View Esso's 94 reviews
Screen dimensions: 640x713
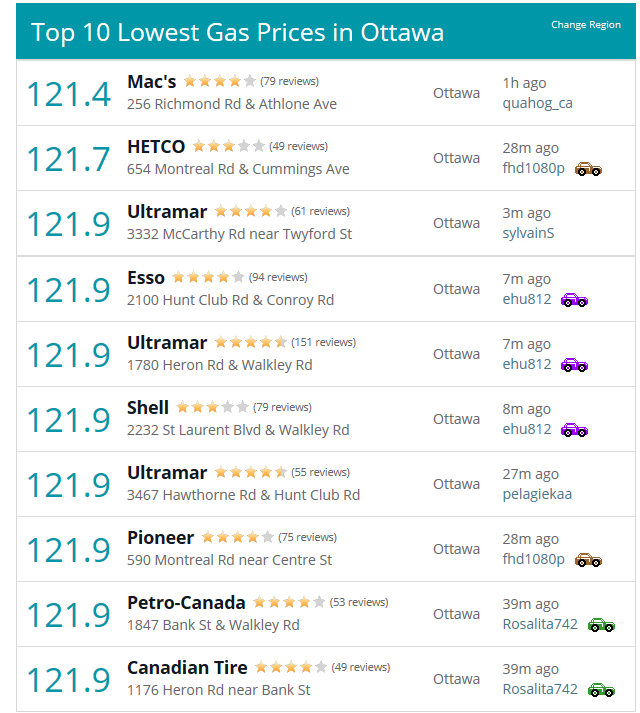tap(278, 277)
